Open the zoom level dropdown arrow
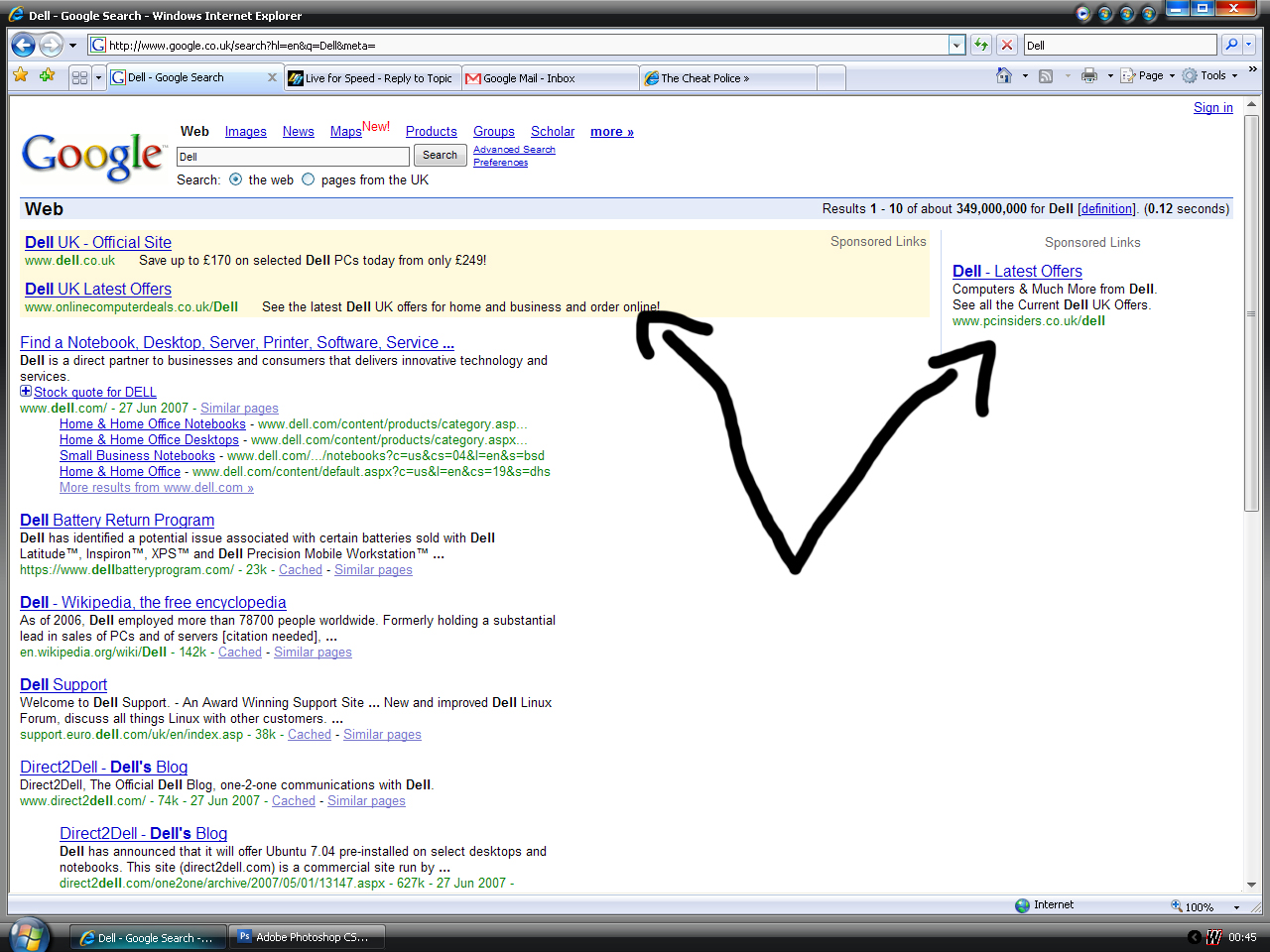 [x=1236, y=906]
